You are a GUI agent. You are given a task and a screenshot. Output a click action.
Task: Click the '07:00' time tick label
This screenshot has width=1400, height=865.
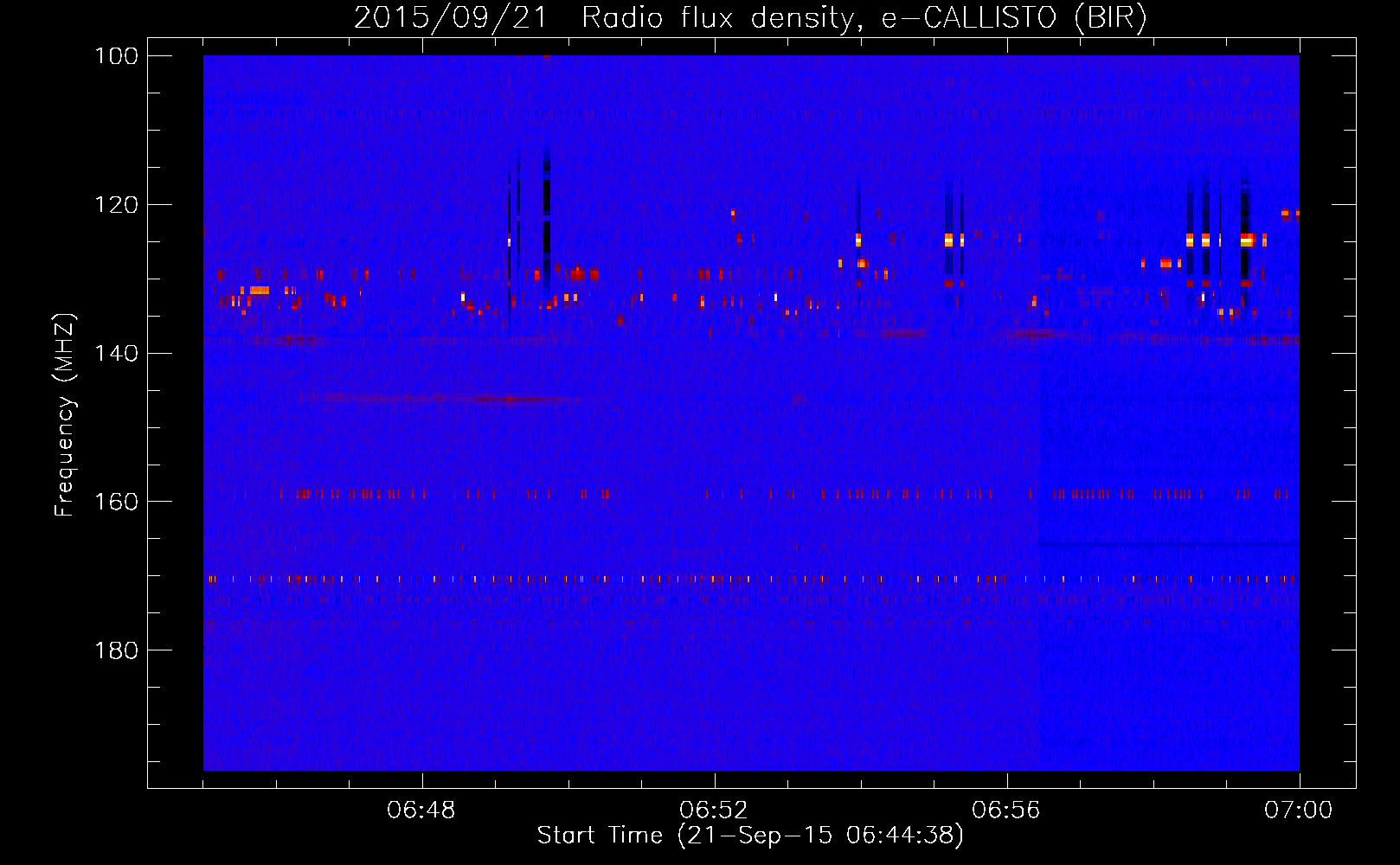pos(1299,811)
